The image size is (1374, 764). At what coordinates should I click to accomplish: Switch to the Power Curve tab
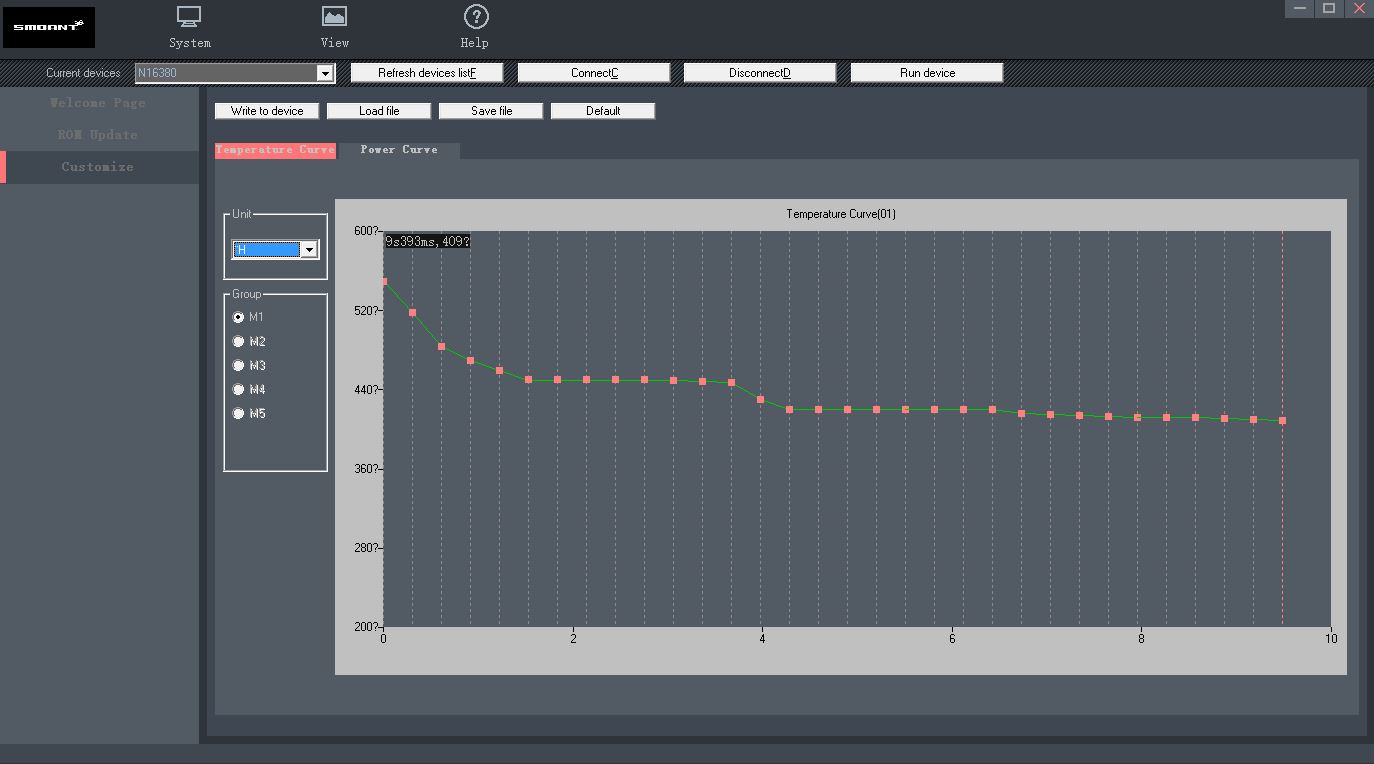(x=399, y=150)
